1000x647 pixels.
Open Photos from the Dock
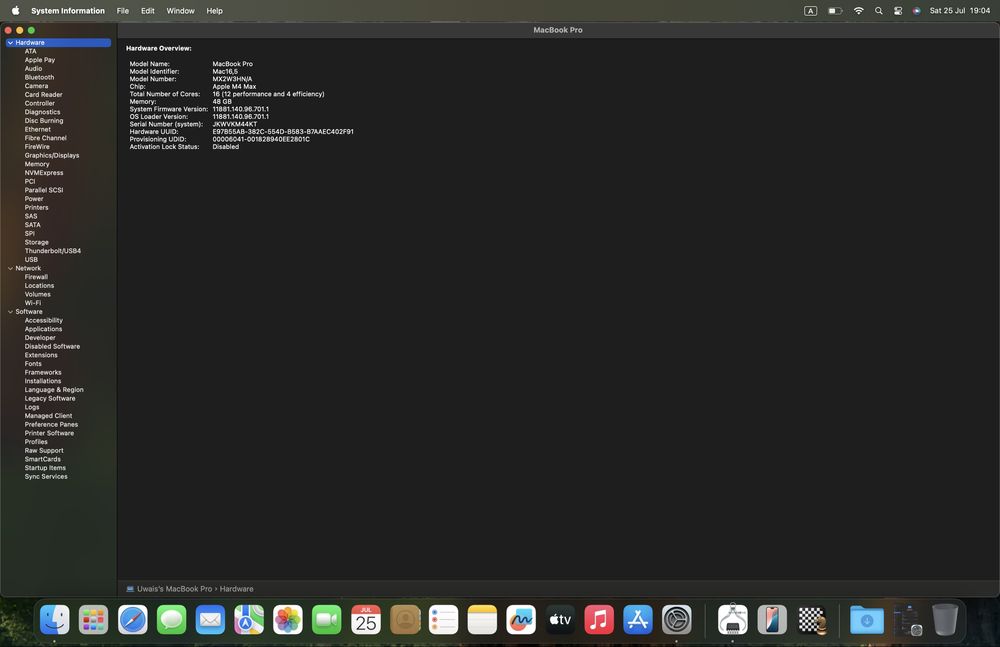[288, 620]
